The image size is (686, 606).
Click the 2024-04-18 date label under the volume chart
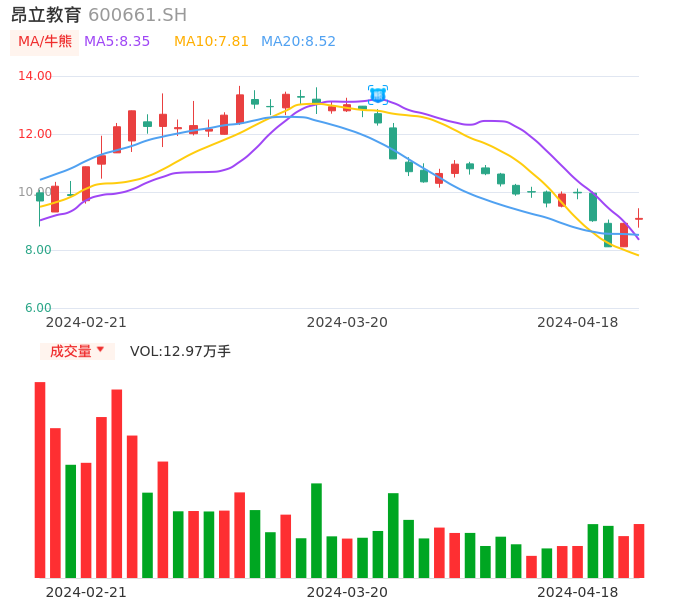[578, 592]
